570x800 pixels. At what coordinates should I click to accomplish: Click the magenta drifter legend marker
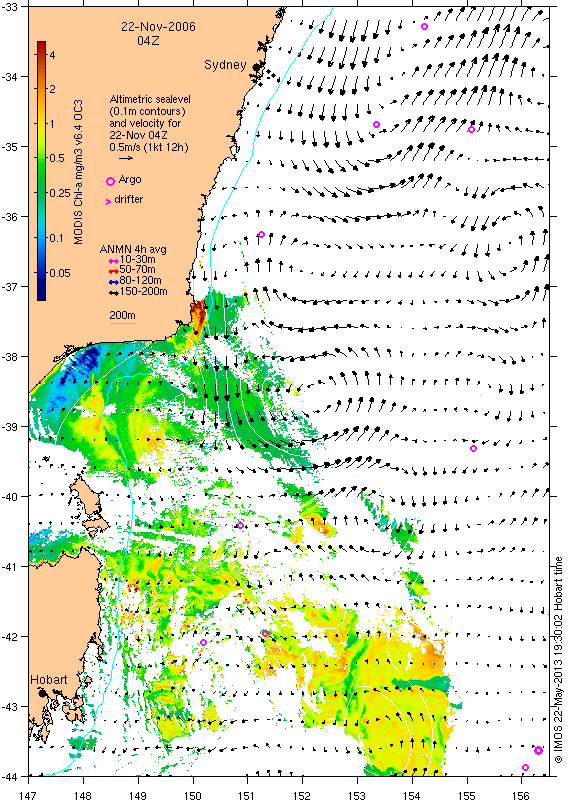[108, 202]
